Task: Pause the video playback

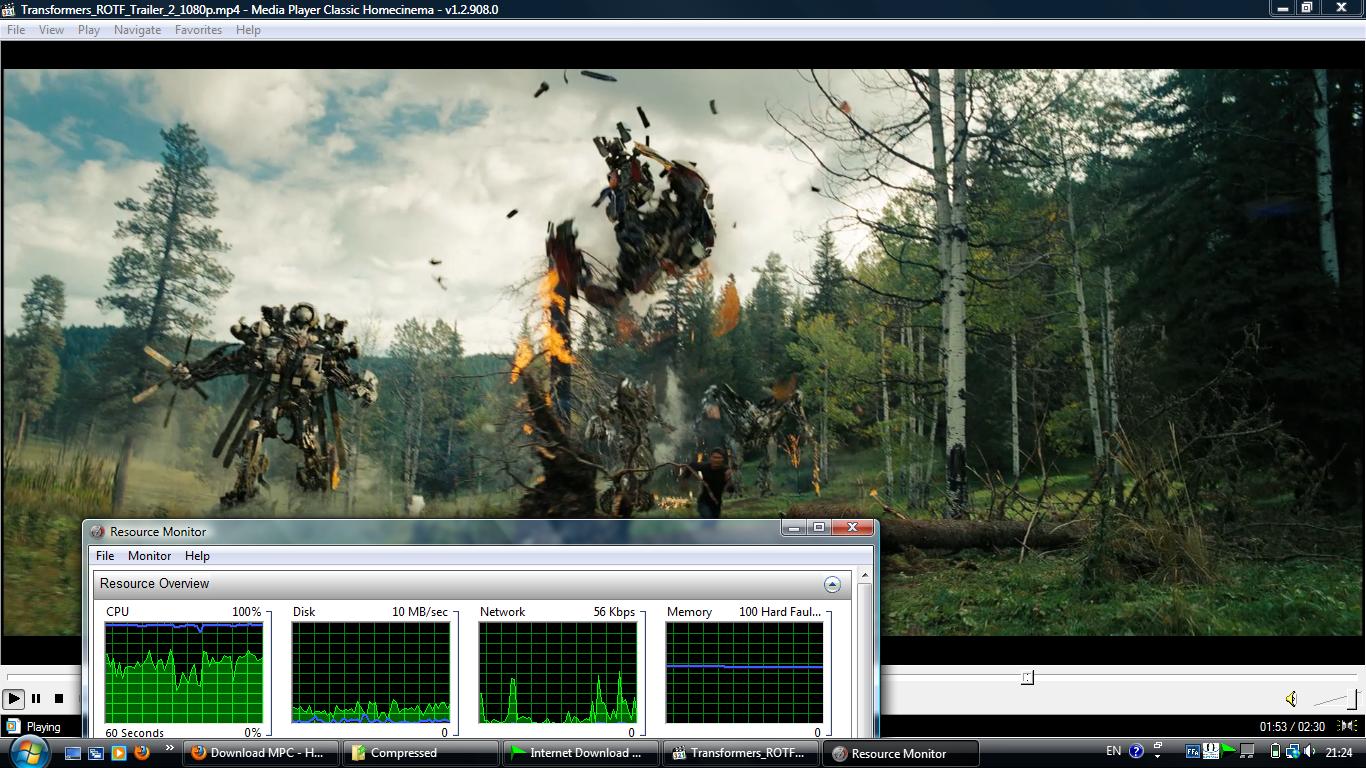Action: 36,699
